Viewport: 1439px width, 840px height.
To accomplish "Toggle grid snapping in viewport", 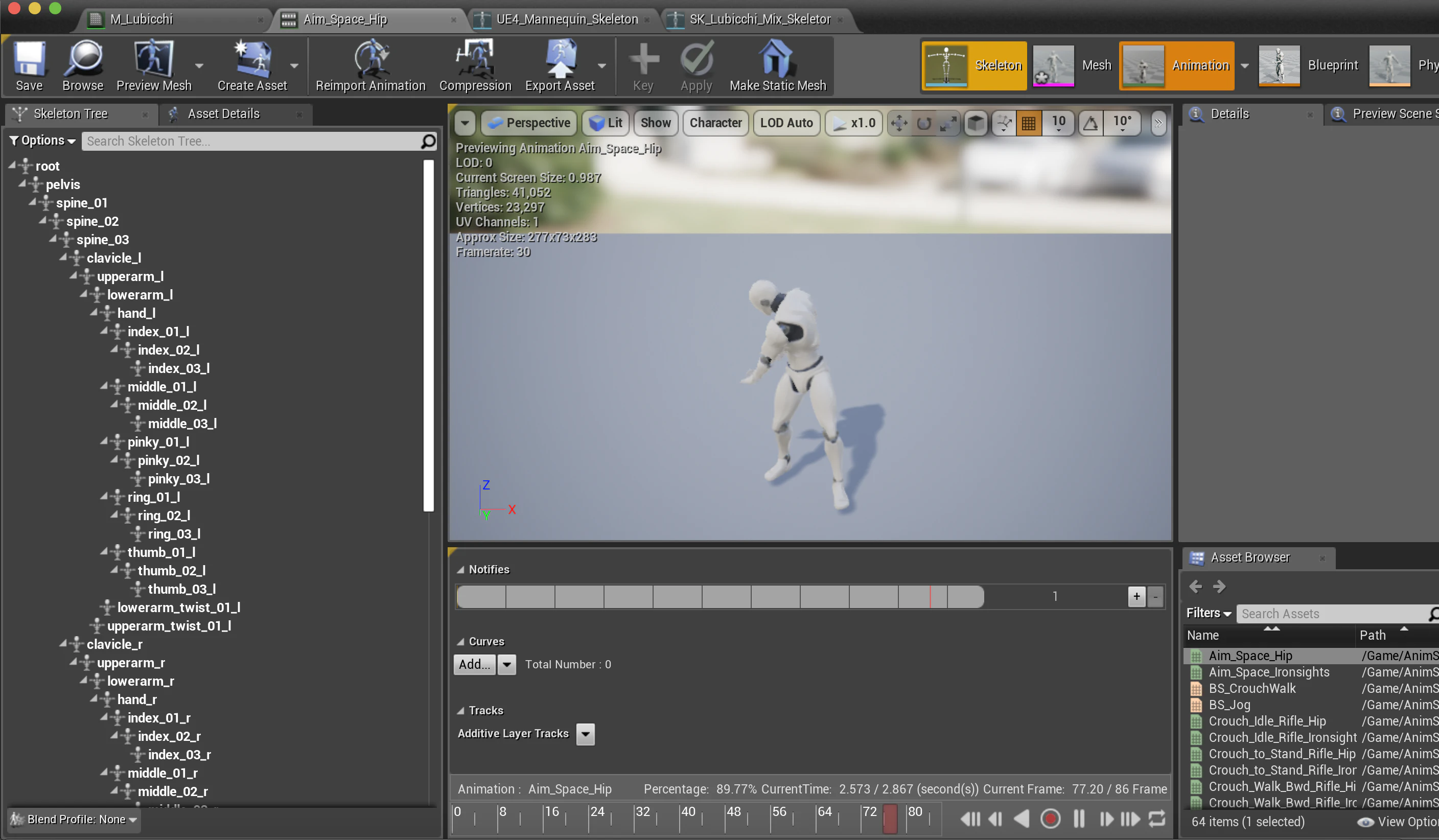I will pyautogui.click(x=1029, y=123).
